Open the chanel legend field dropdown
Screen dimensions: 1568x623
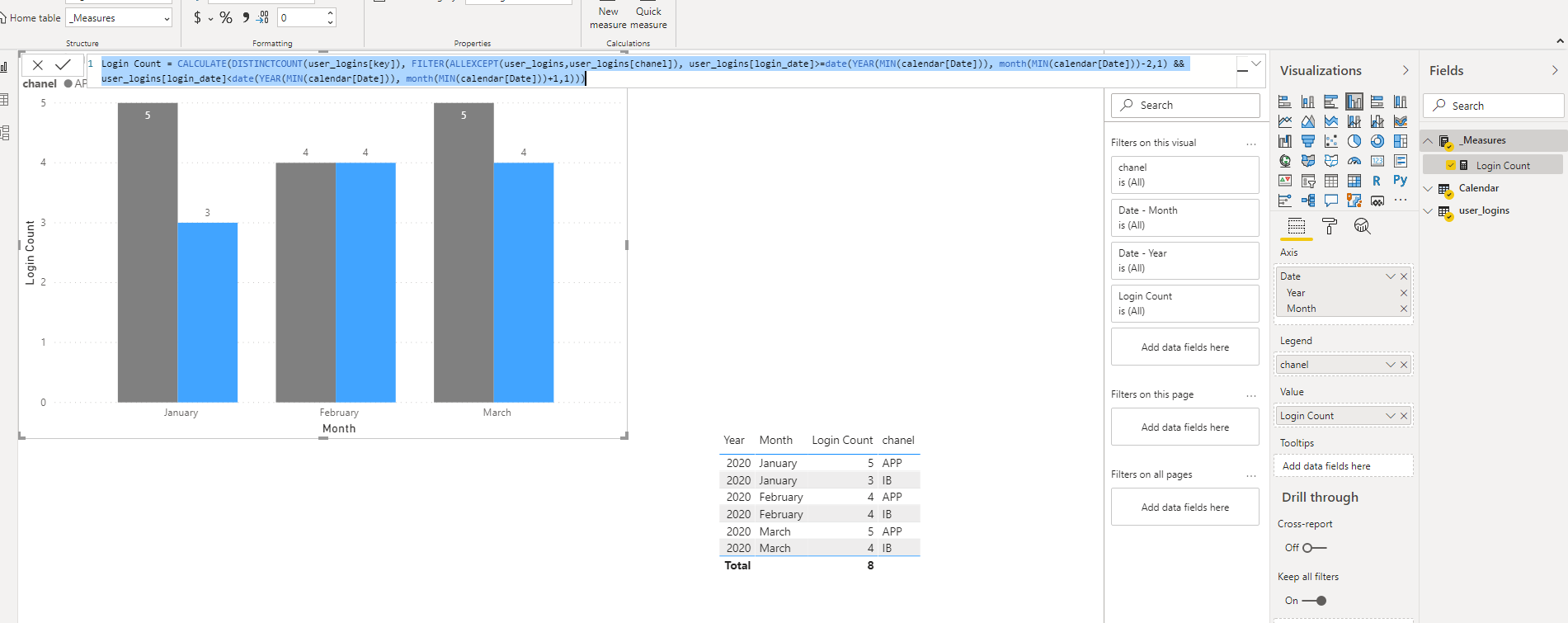[1391, 365]
